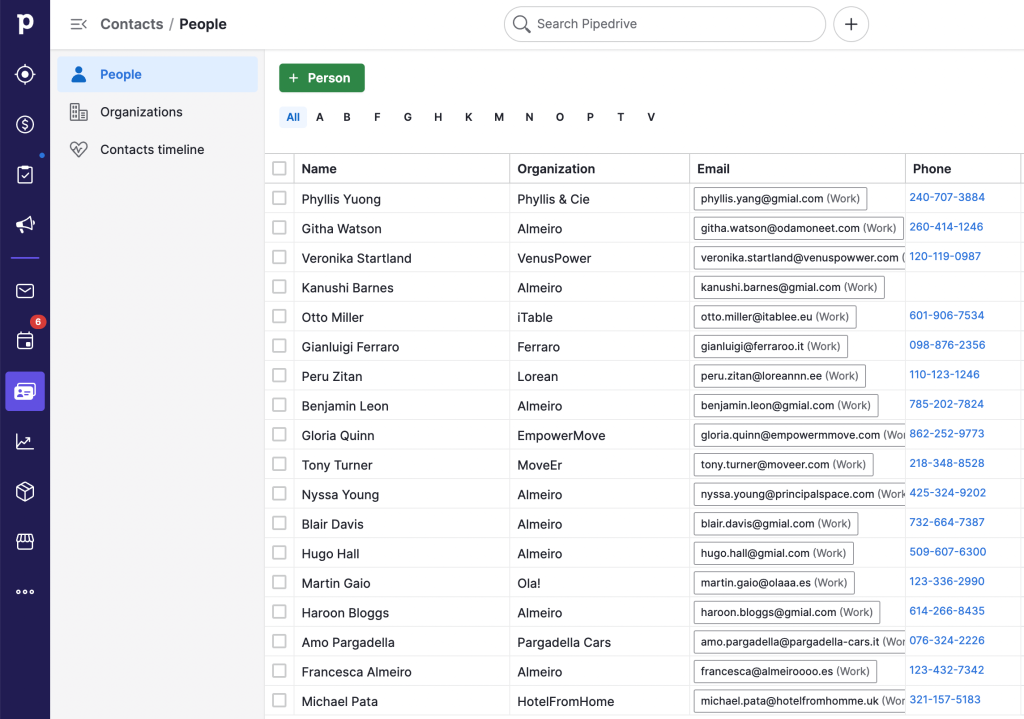Viewport: 1024px width, 719px height.
Task: Call phone link 601-906-7534
Action: tap(946, 315)
